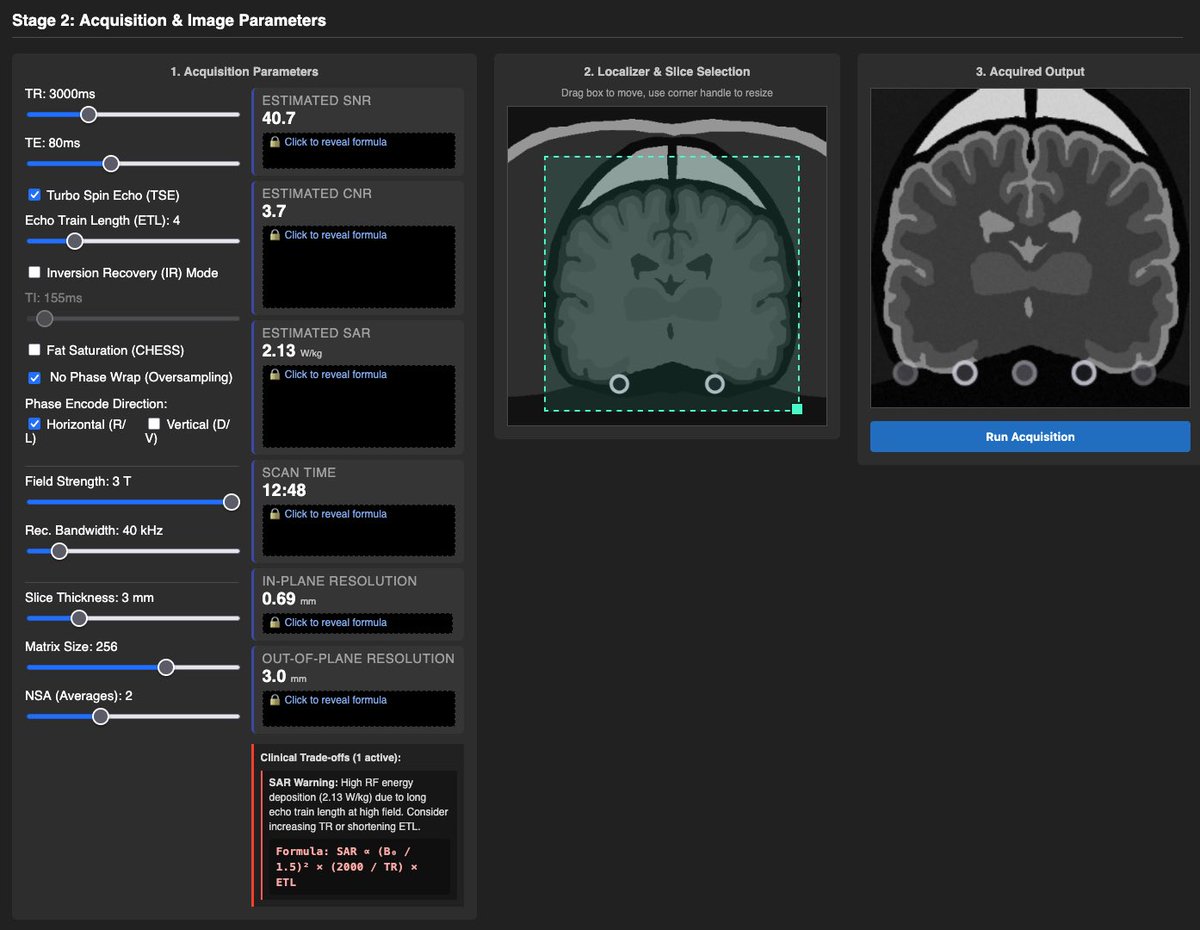This screenshot has width=1200, height=930.
Task: Click the Estimated CNR value 3.7
Action: coord(274,211)
